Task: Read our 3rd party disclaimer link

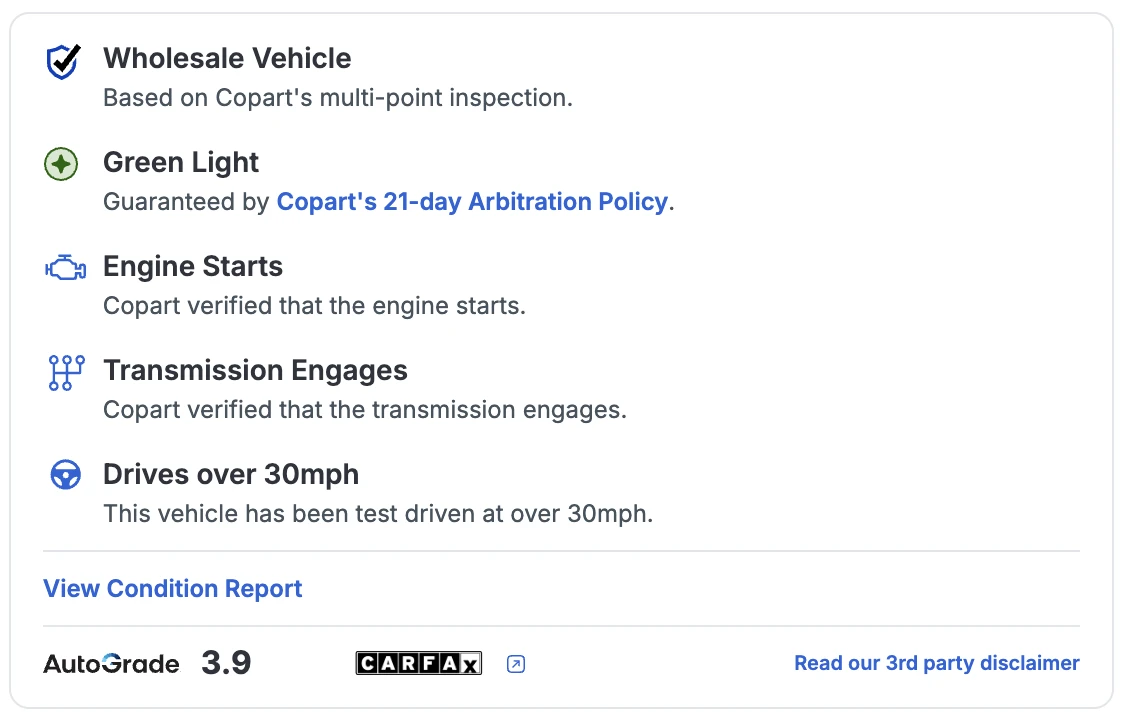Action: point(936,663)
